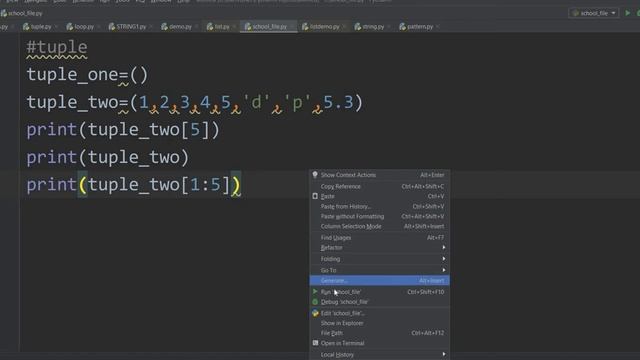Choose Copy Reference from the context menu
The image size is (640, 360).
(x=380, y=187)
